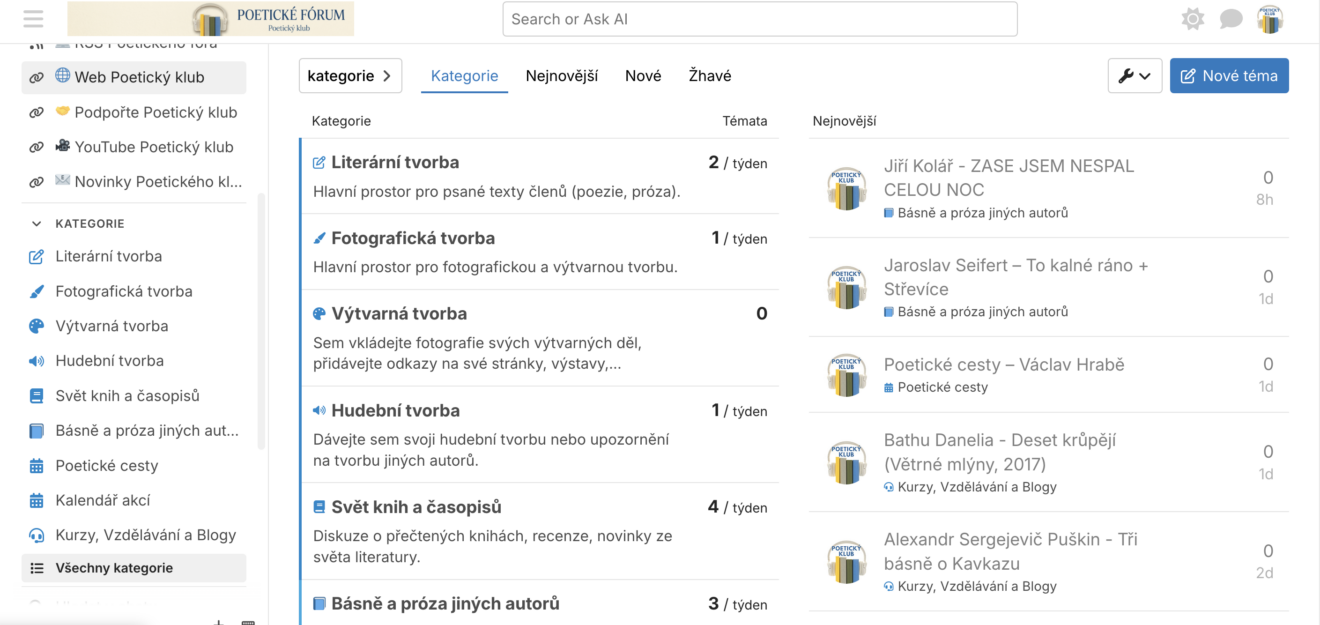
Task: Open topic Alexandr Sergejevič Puškin - Tři básně
Action: tap(1011, 551)
